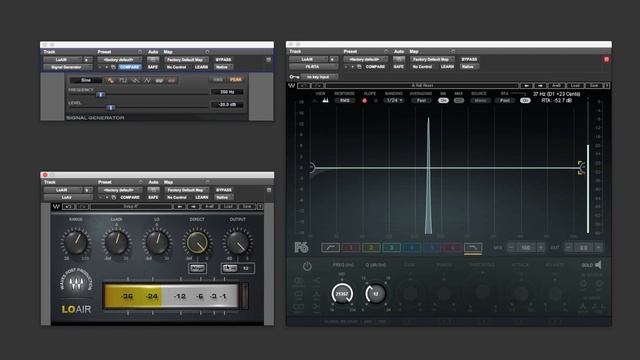Click the SOLO speaker icon in F6
The width and height of the screenshot is (640, 360).
pyautogui.click(x=598, y=265)
